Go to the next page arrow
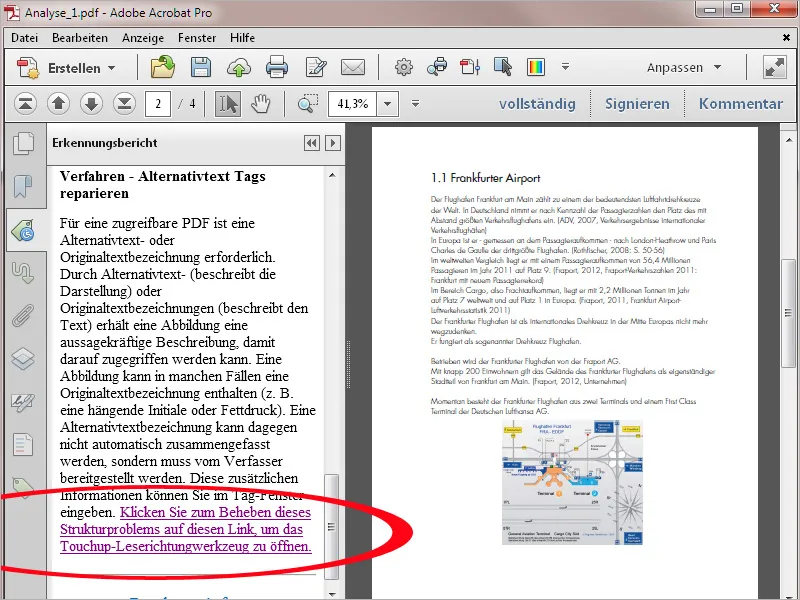Viewport: 800px width, 600px height. click(91, 104)
